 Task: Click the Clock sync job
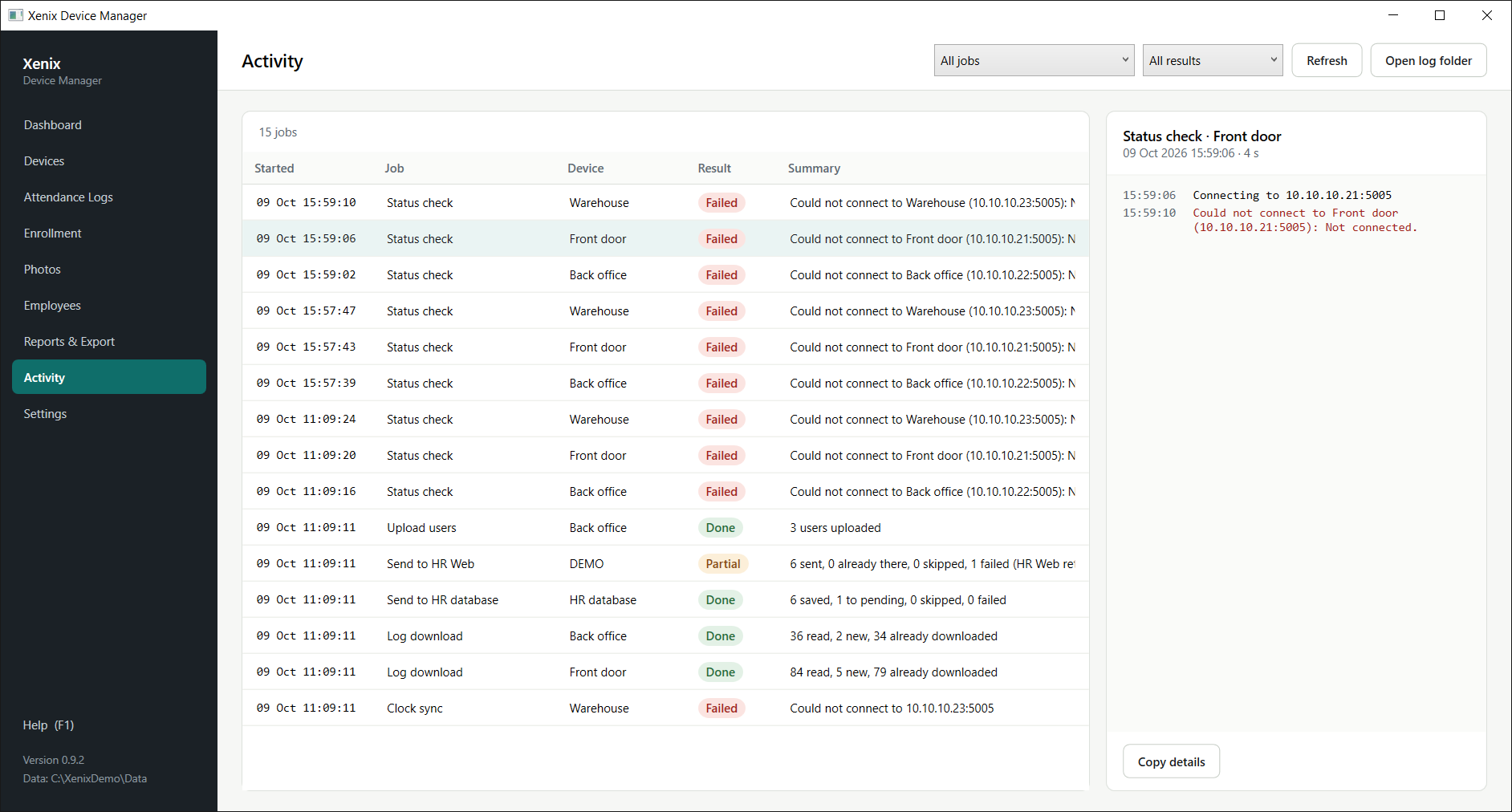665,708
